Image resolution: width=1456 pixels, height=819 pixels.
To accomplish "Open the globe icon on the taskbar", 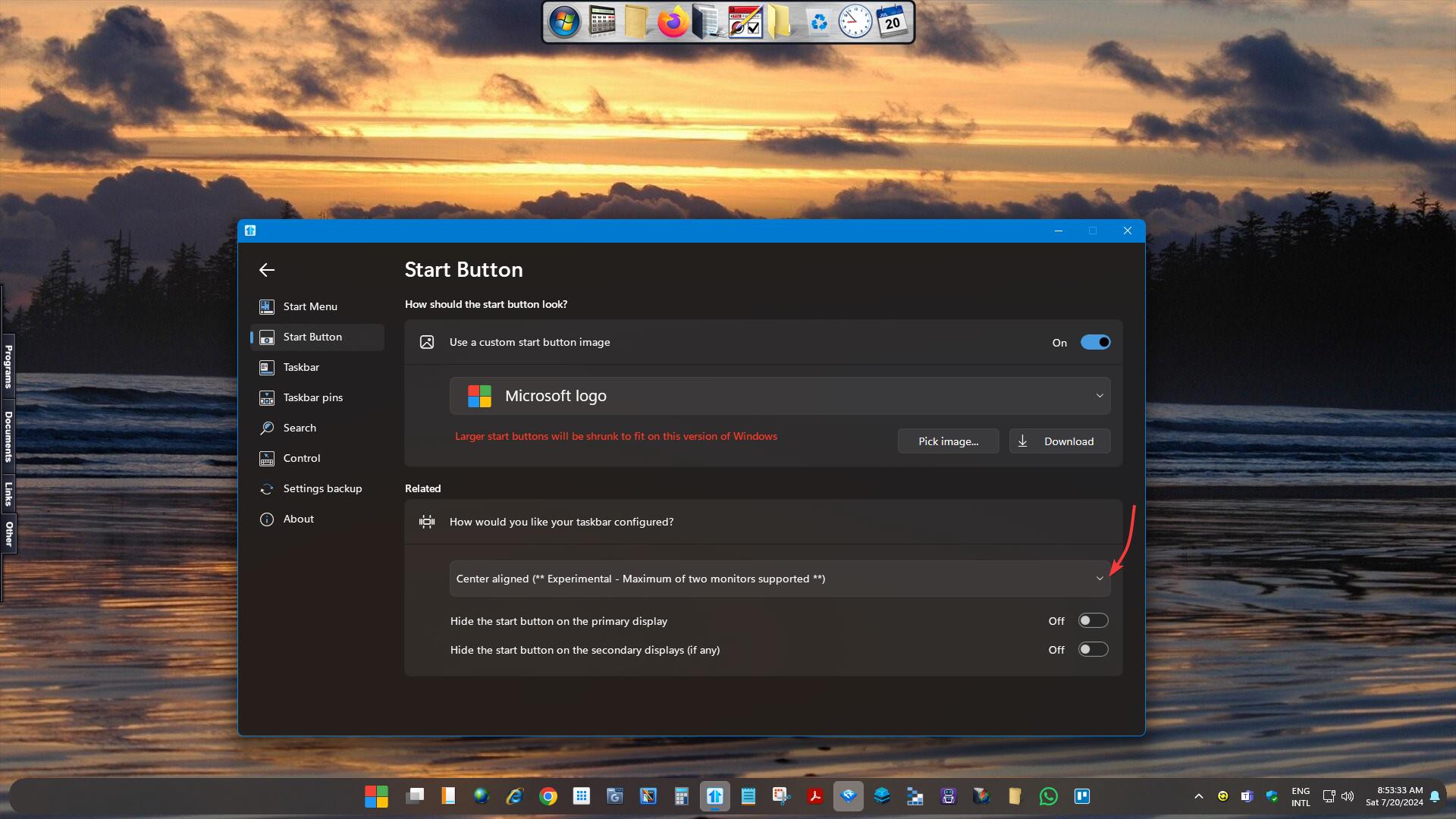I will tap(482, 796).
